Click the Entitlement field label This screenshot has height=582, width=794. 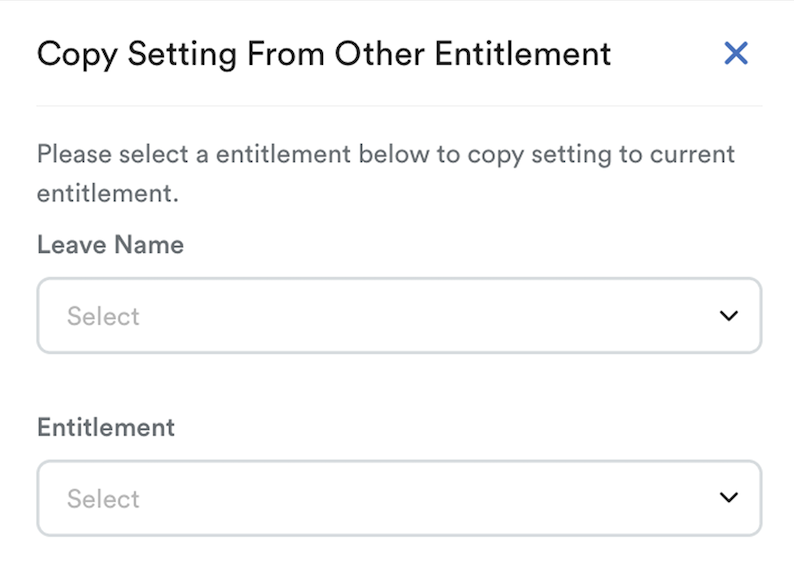click(x=106, y=427)
